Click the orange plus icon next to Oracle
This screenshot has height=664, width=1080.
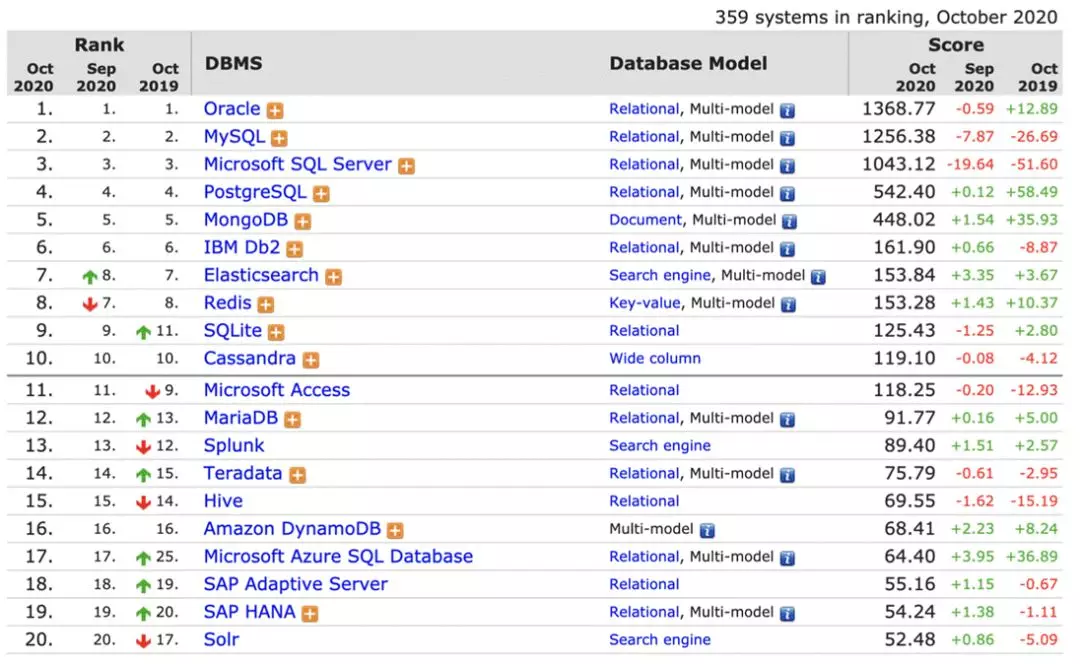[274, 111]
